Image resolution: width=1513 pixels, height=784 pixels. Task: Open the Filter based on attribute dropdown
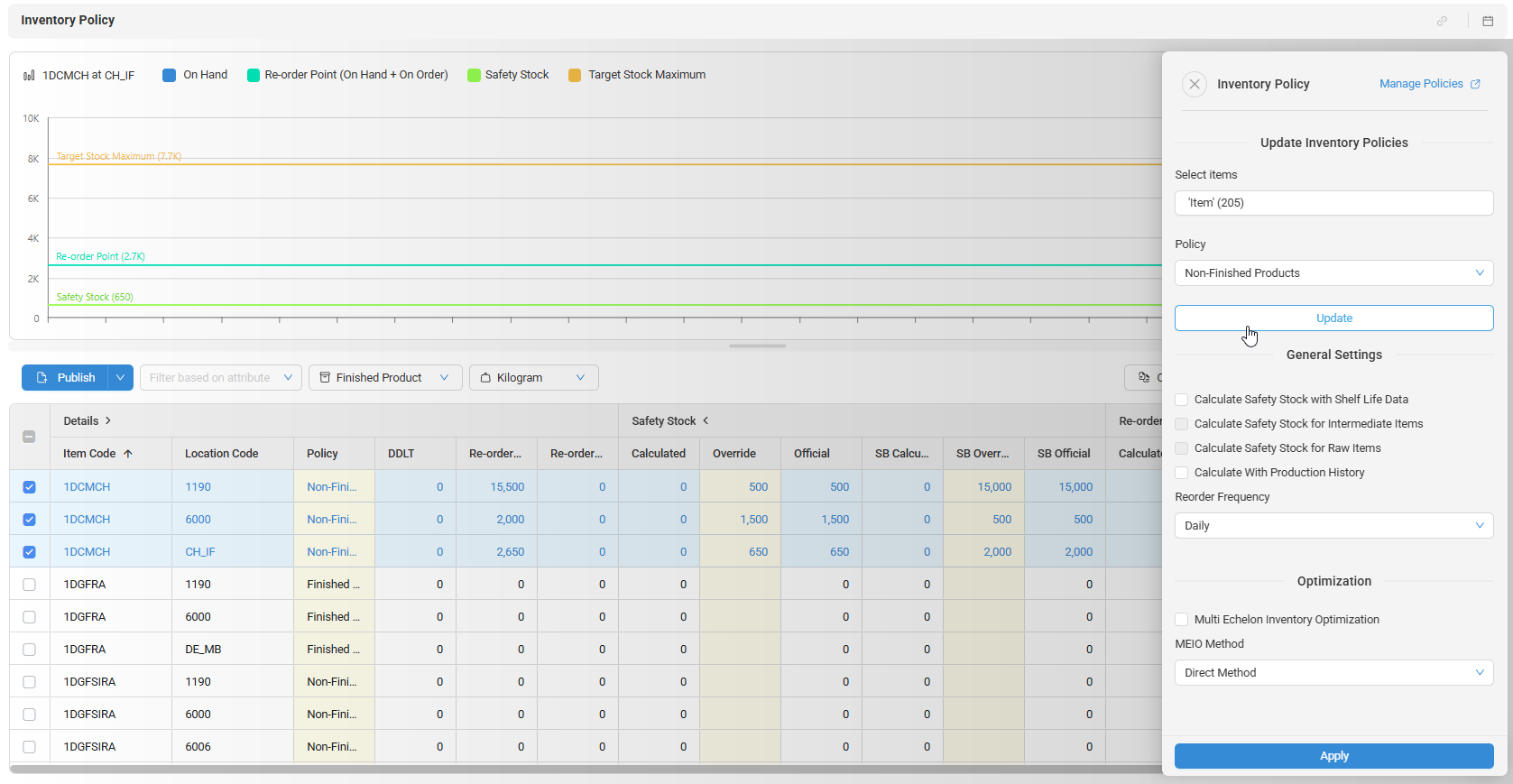click(x=221, y=378)
